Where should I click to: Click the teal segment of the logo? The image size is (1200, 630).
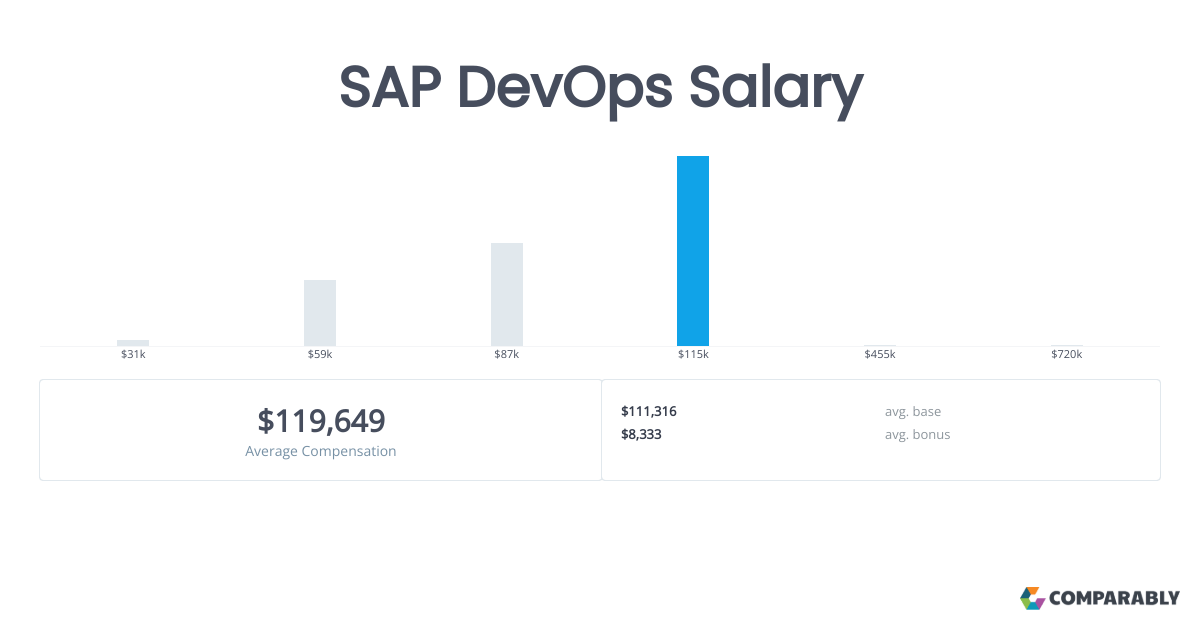1033,606
